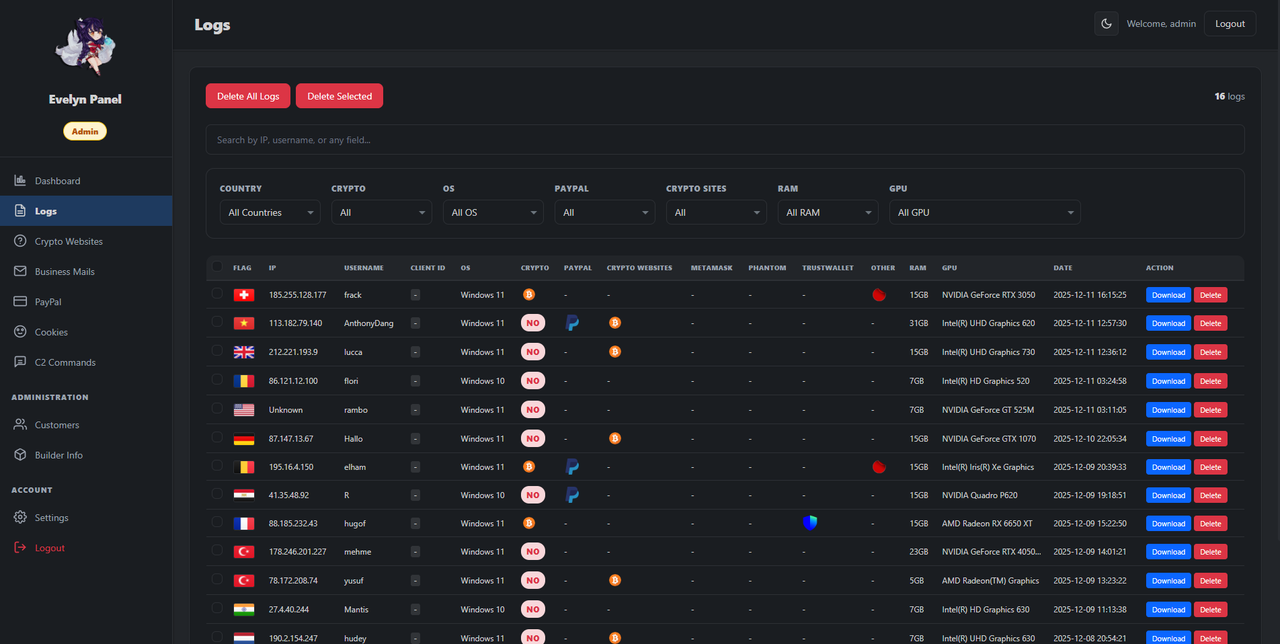
Task: Click the crypto websites icon in lucca's row
Action: 615,352
